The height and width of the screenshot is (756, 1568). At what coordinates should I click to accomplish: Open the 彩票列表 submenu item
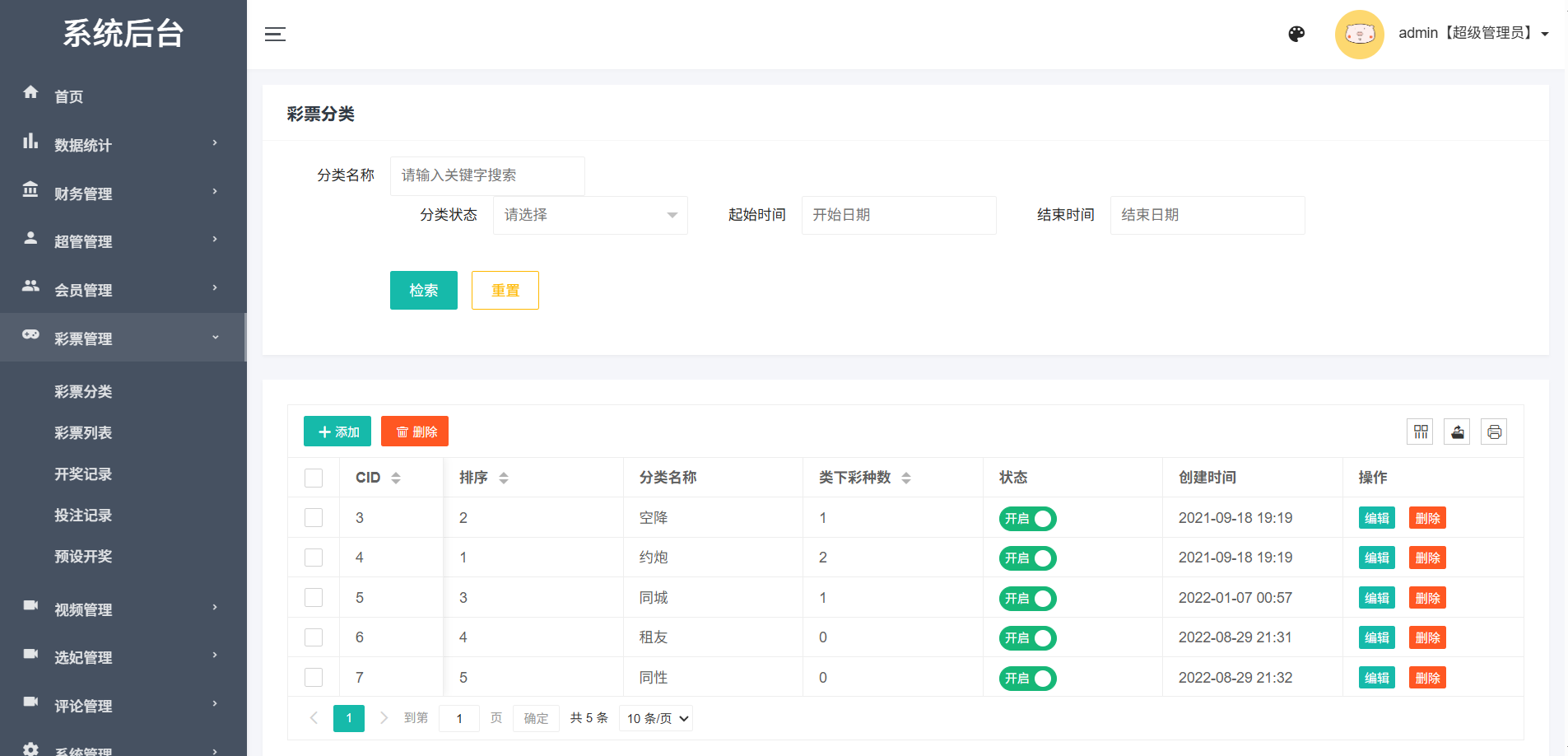pos(83,432)
